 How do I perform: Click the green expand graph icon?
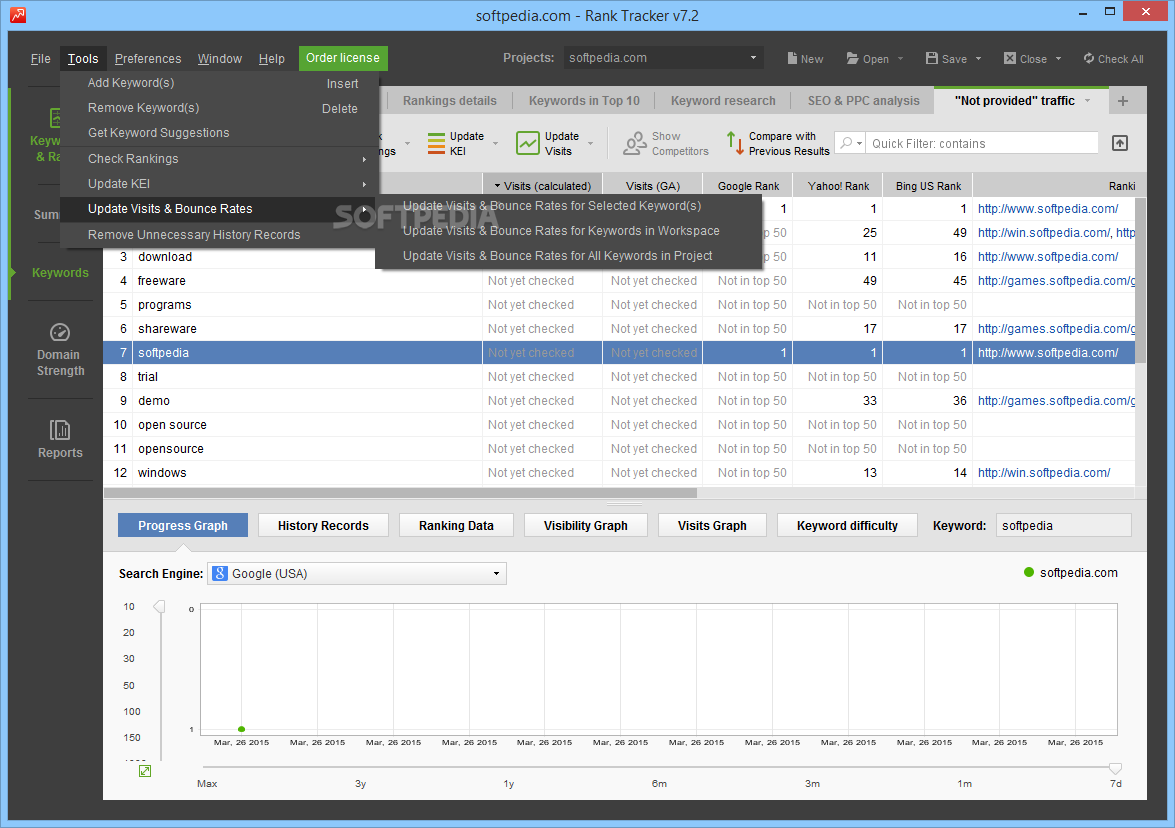click(x=145, y=771)
